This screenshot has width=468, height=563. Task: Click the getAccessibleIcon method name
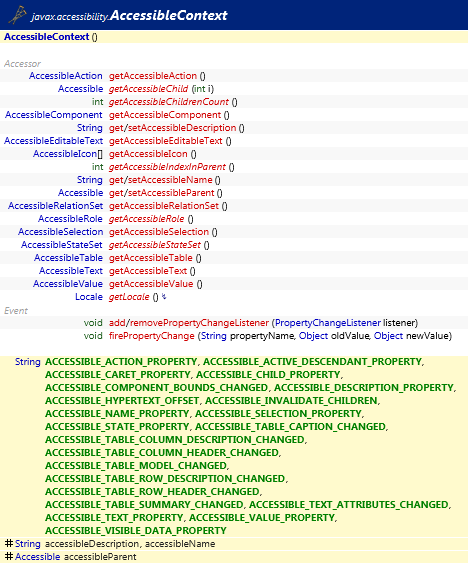(x=148, y=154)
